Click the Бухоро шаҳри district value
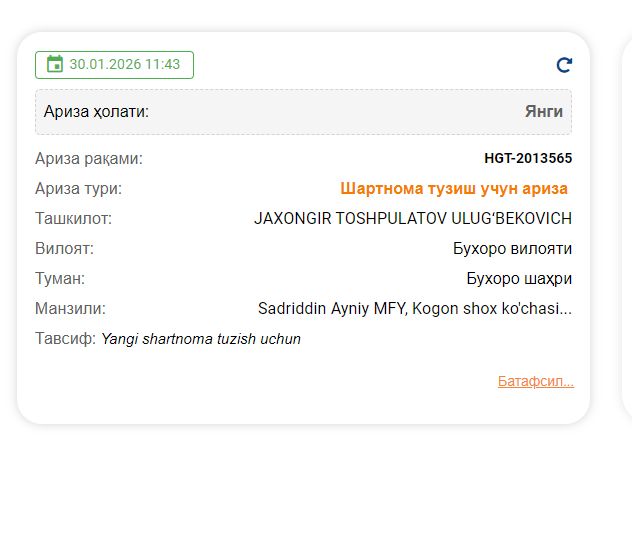The height and width of the screenshot is (548, 632). click(519, 278)
